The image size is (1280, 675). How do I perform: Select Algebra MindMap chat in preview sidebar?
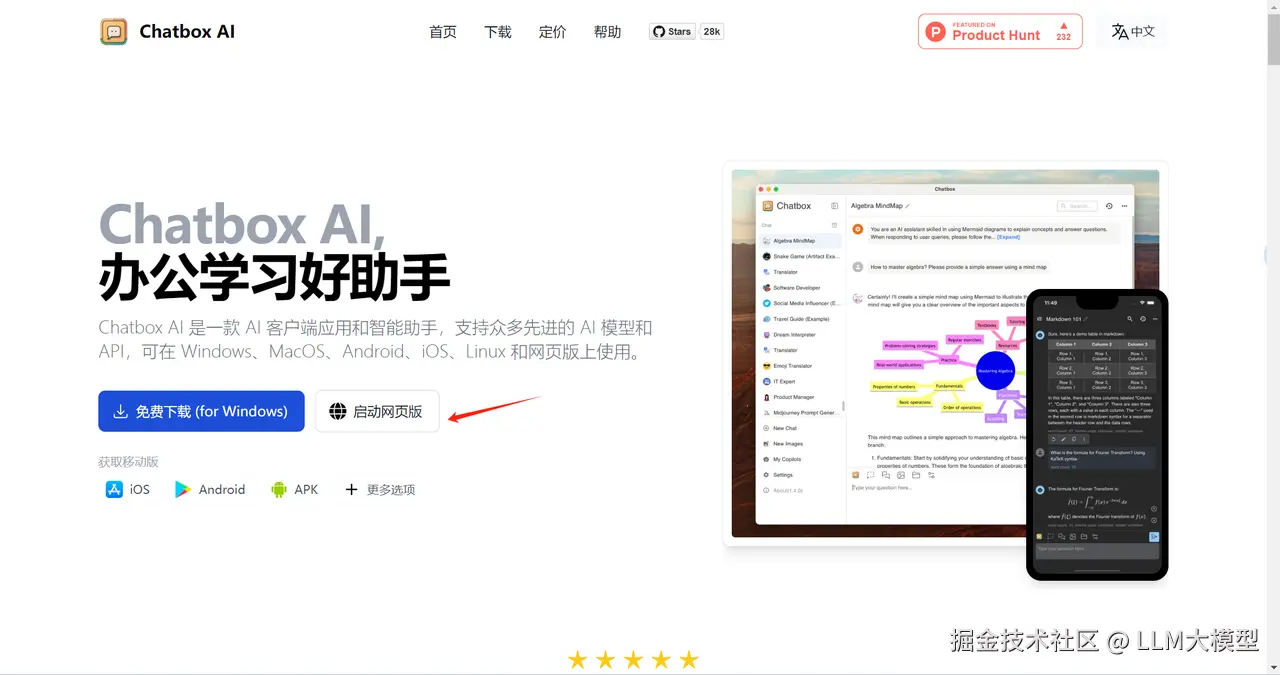800,241
